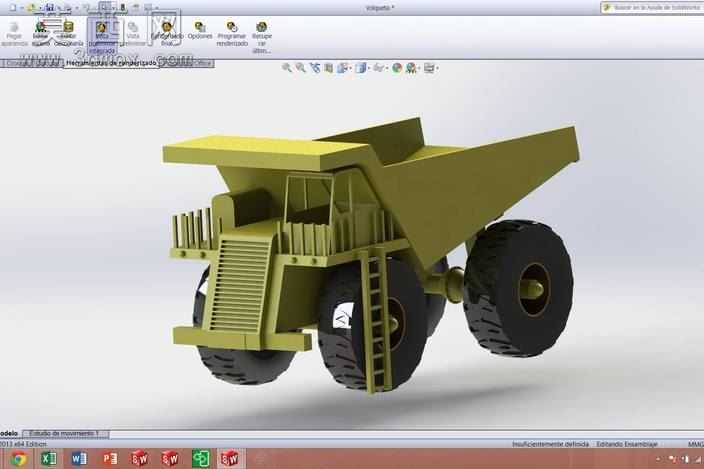
Task: Start the Renderizado final render
Action: tap(167, 32)
